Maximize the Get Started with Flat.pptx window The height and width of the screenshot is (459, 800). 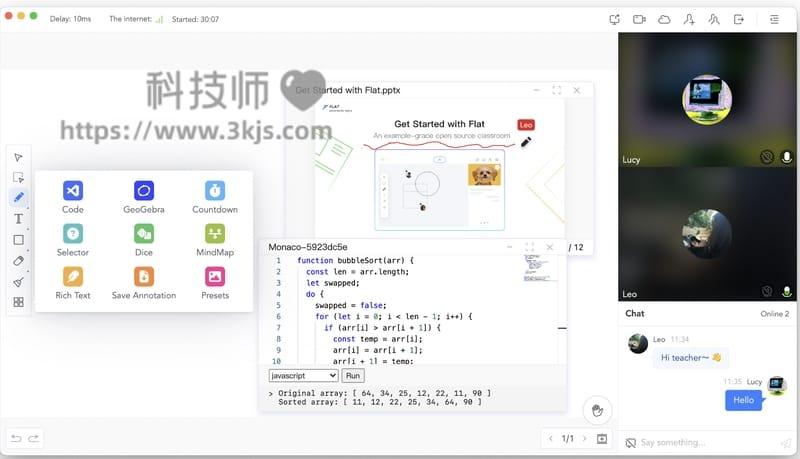tap(557, 90)
